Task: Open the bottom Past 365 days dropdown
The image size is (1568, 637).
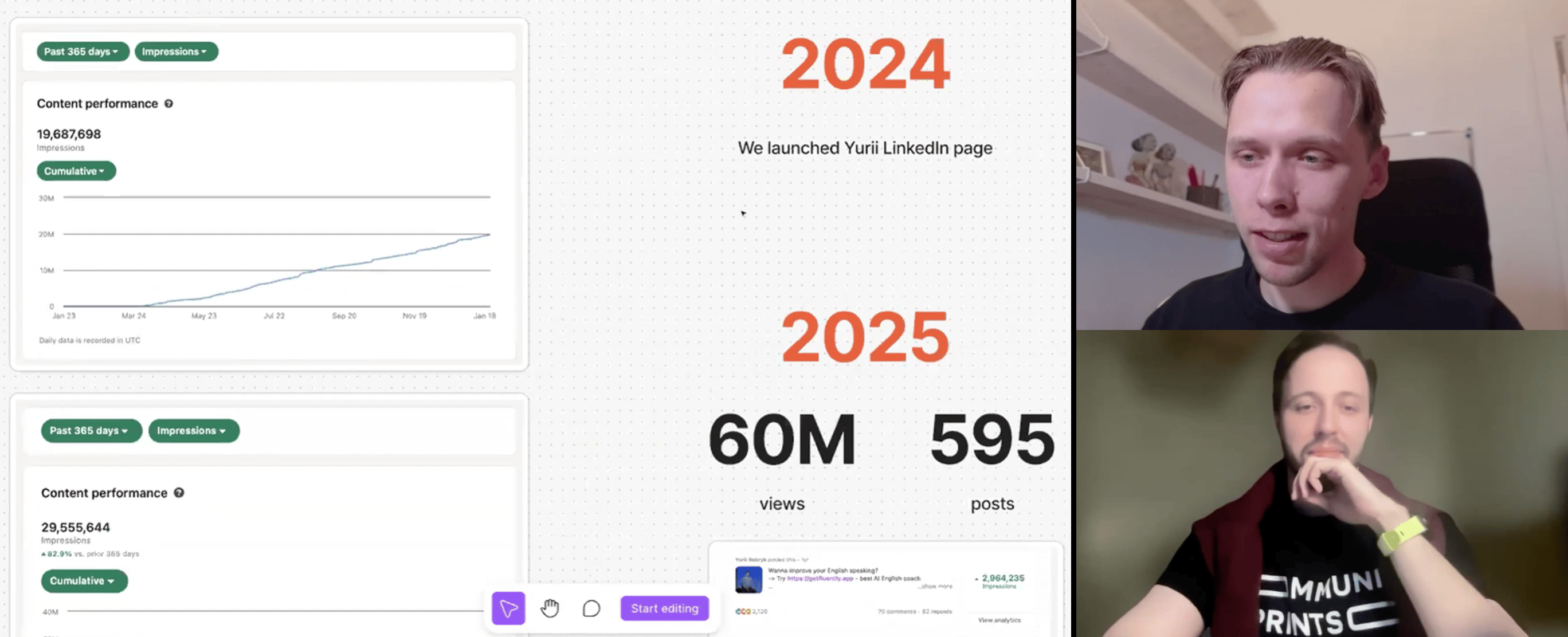Action: (91, 431)
